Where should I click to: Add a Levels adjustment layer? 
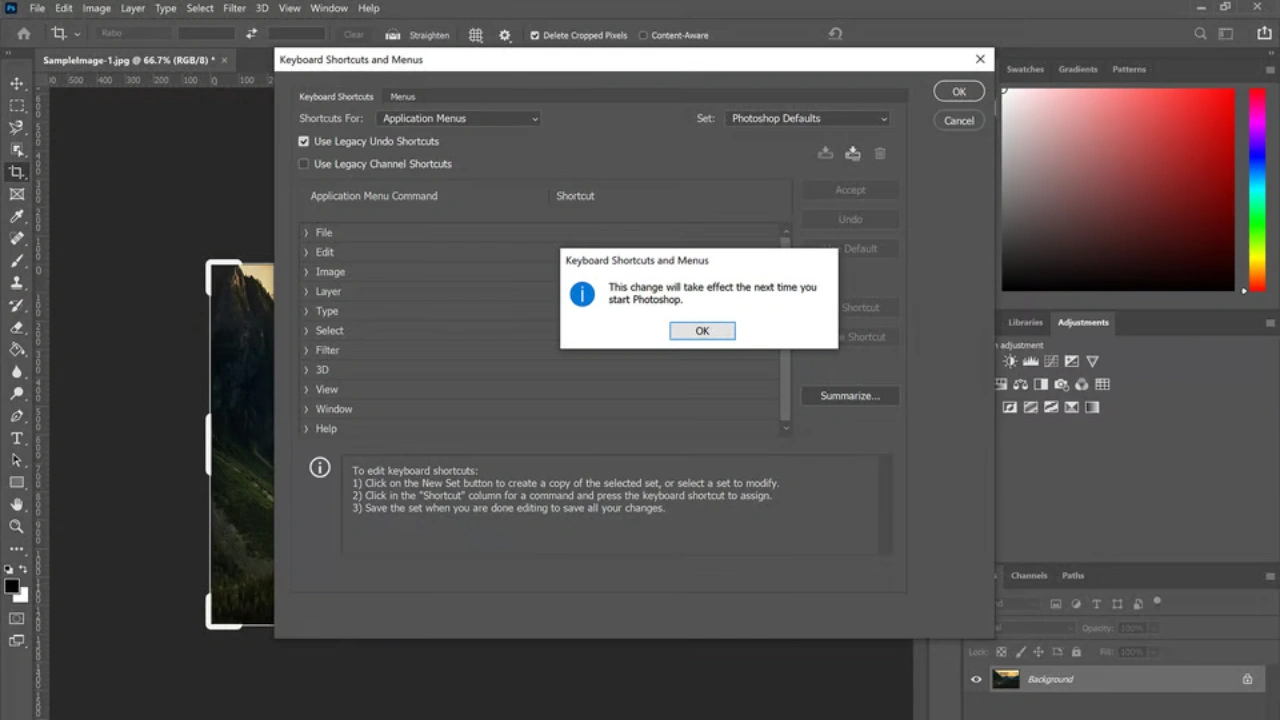pos(1030,361)
